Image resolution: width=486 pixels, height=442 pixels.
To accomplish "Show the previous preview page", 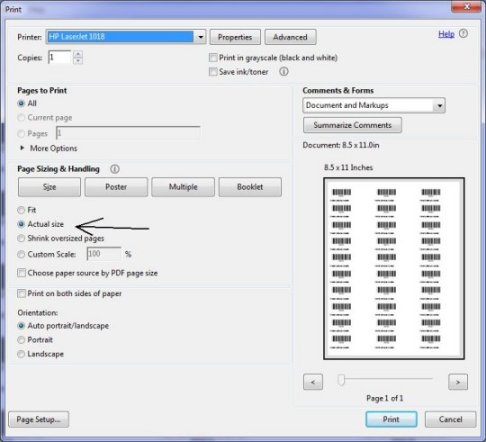I will pyautogui.click(x=313, y=382).
